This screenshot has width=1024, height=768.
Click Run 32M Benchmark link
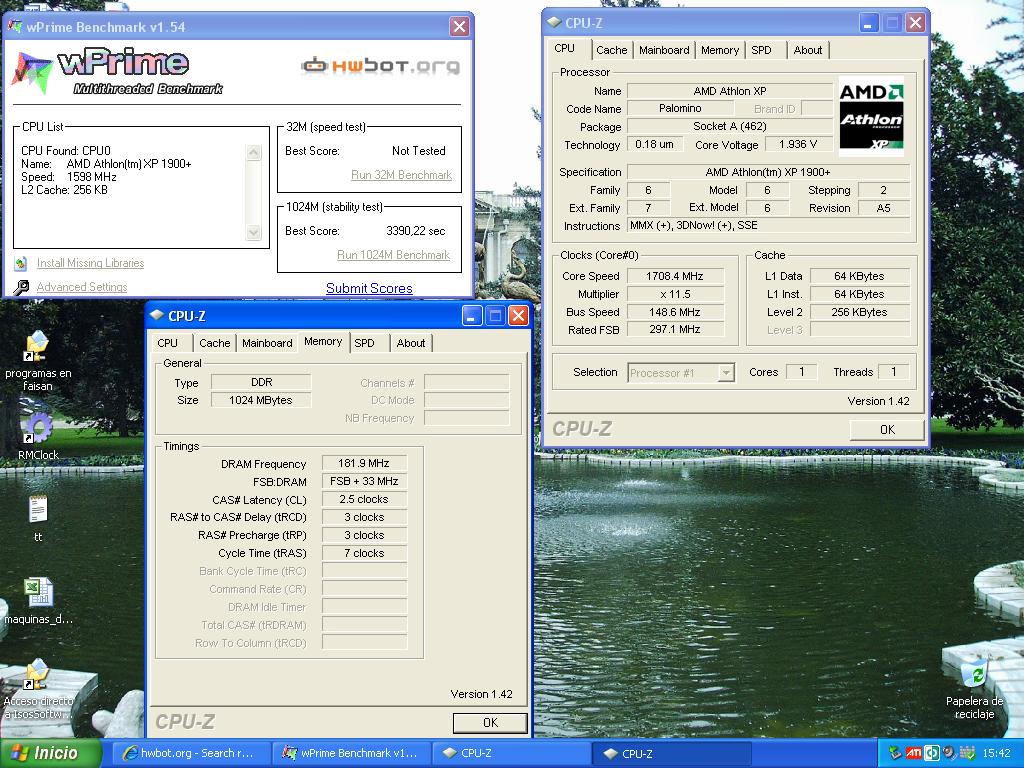coord(401,175)
